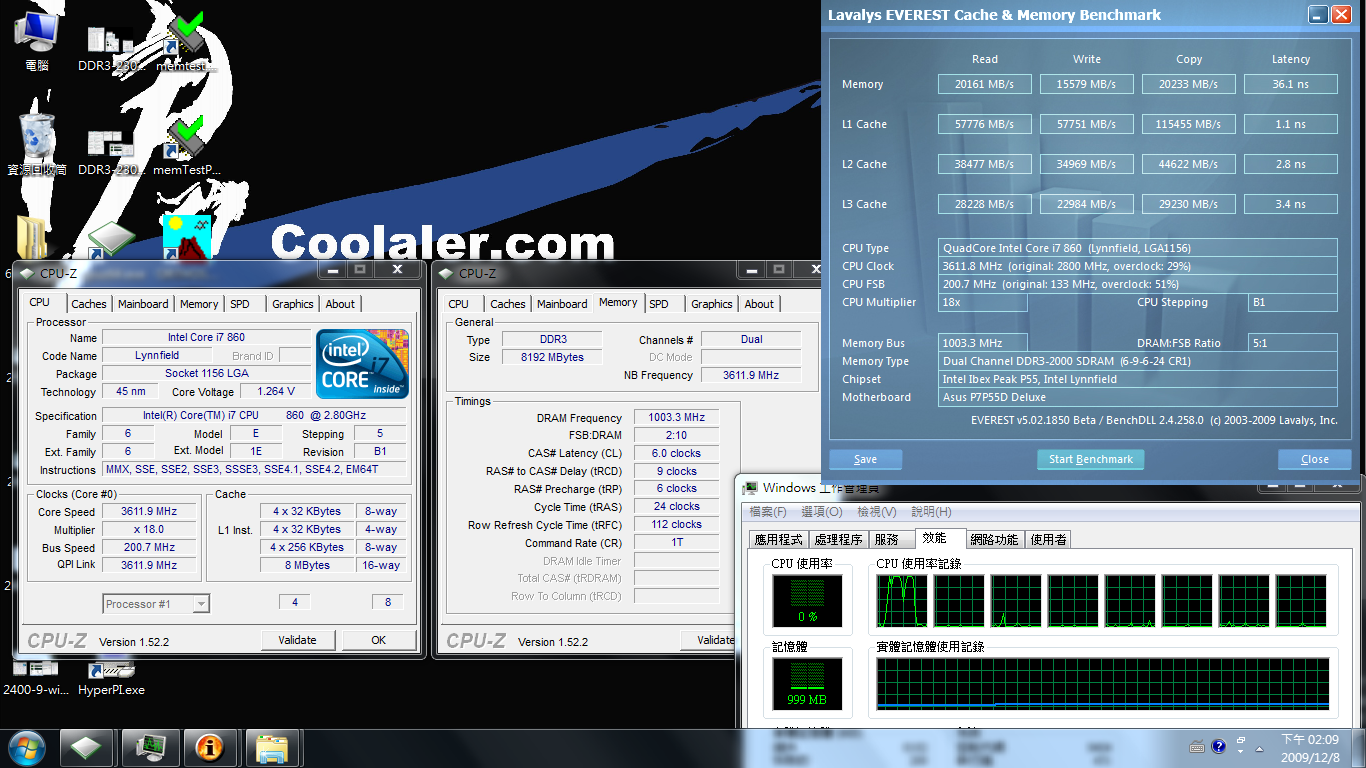Click CPU-Z title icon of processor window
The width and height of the screenshot is (1366, 768).
coord(26,273)
